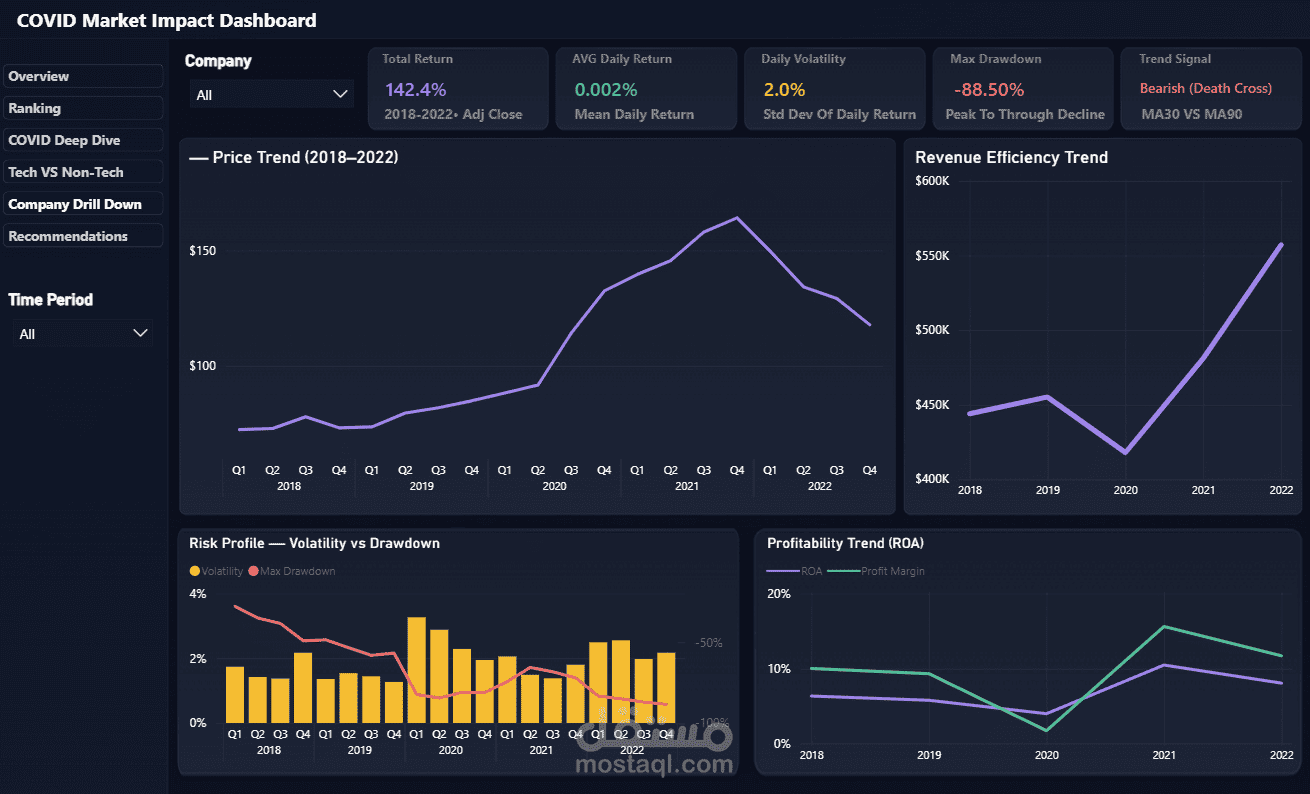
Task: Select Company Drill Down navigation button
Action: tap(83, 204)
